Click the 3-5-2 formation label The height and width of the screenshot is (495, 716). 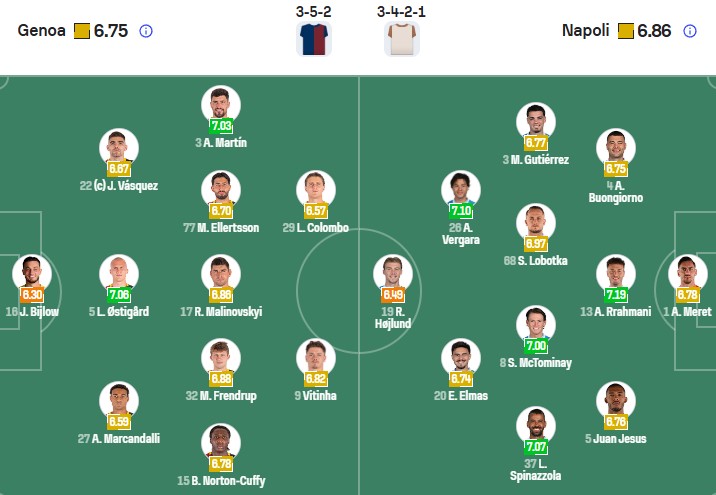click(314, 12)
